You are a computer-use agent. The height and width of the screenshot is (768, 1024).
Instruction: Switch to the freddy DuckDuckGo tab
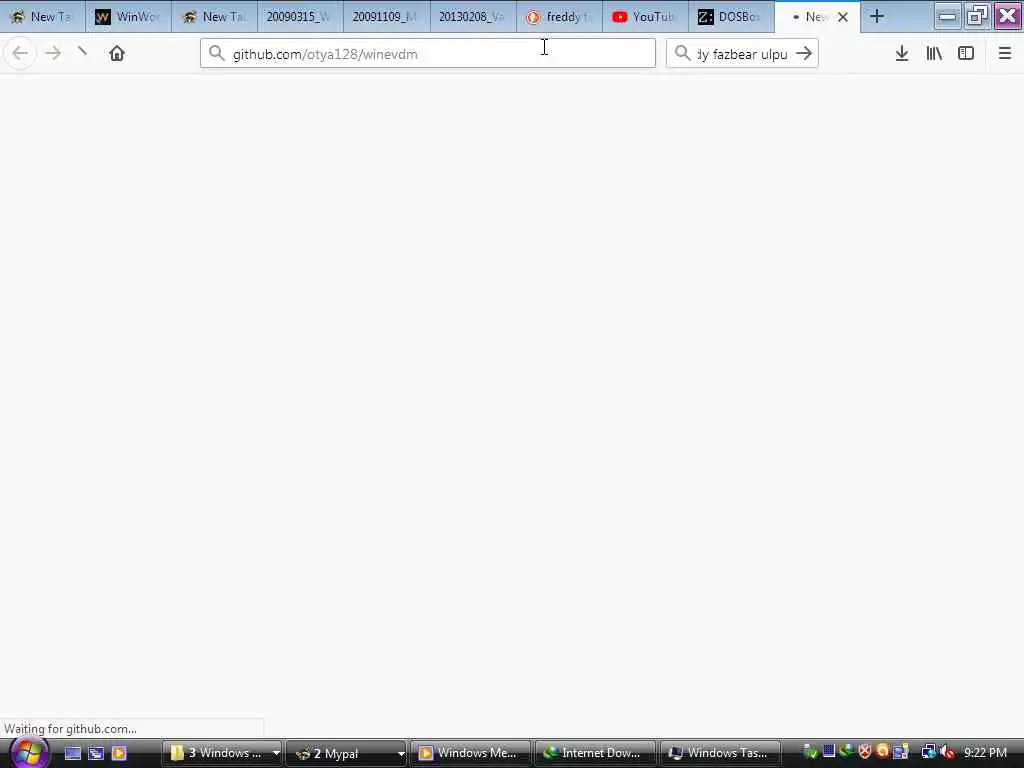[558, 17]
